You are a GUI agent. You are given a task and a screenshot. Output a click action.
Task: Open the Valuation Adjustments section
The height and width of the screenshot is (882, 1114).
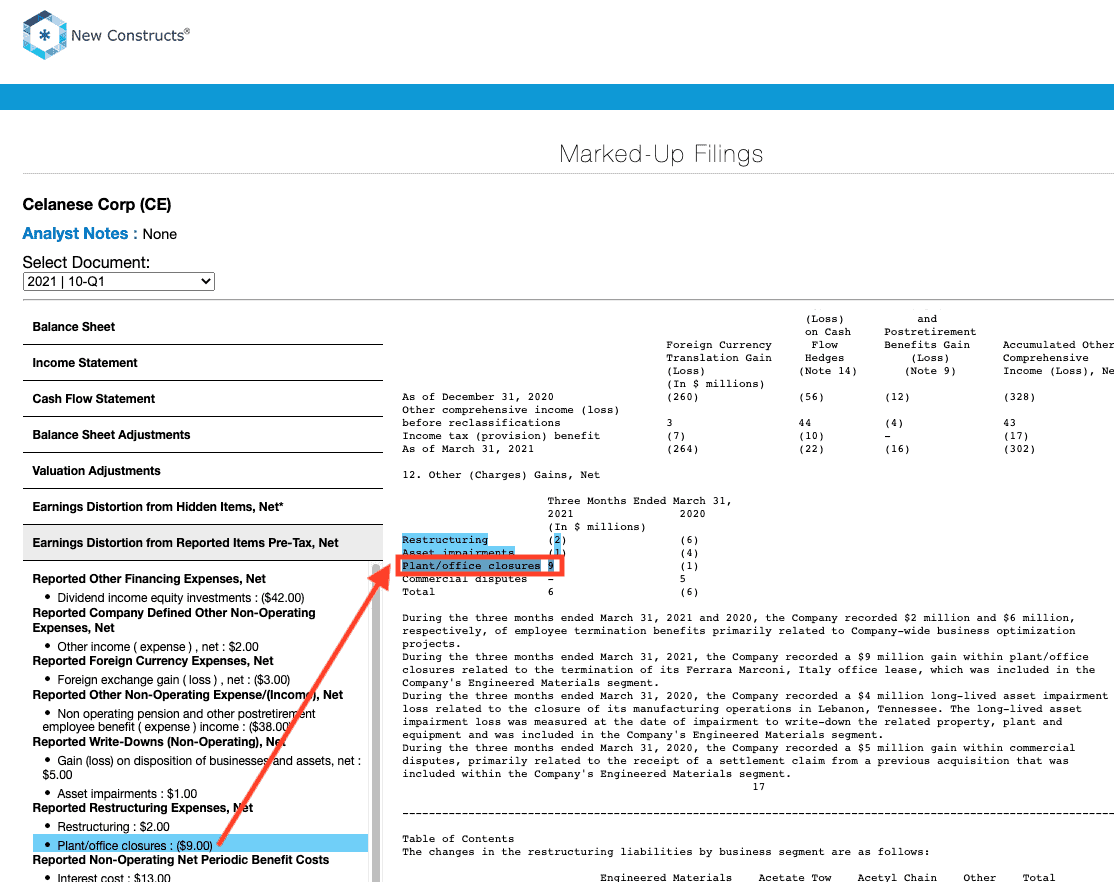[x=202, y=471]
